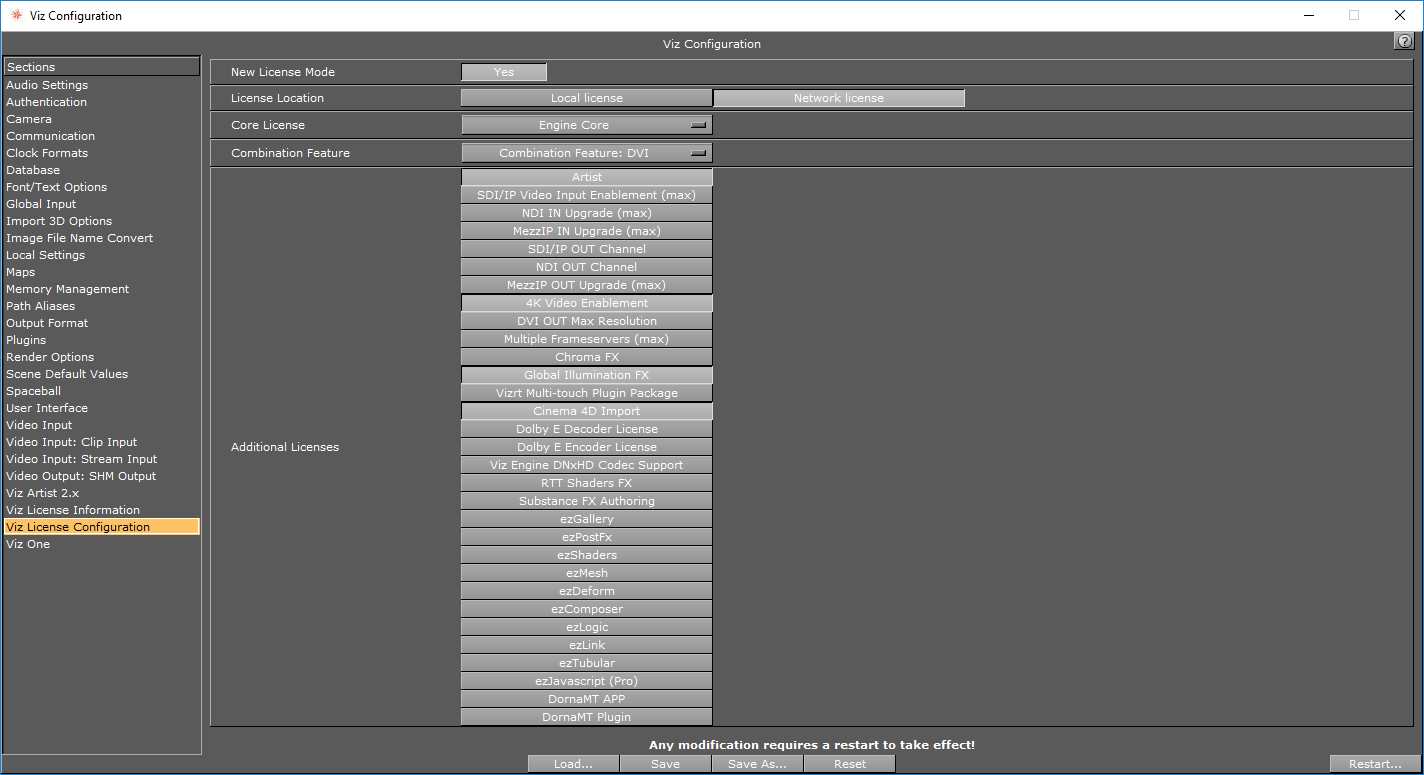Toggle ezLogic license
The height and width of the screenshot is (775, 1424).
[x=587, y=627]
